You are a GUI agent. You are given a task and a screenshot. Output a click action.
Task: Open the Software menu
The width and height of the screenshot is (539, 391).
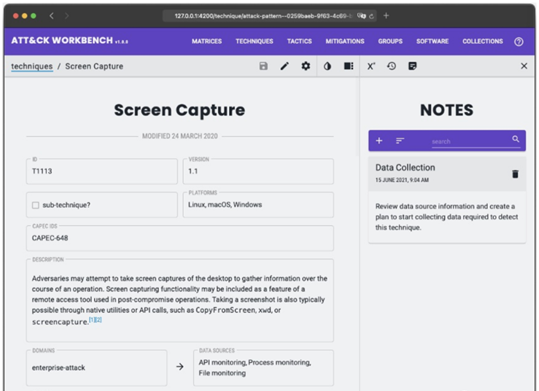(432, 41)
